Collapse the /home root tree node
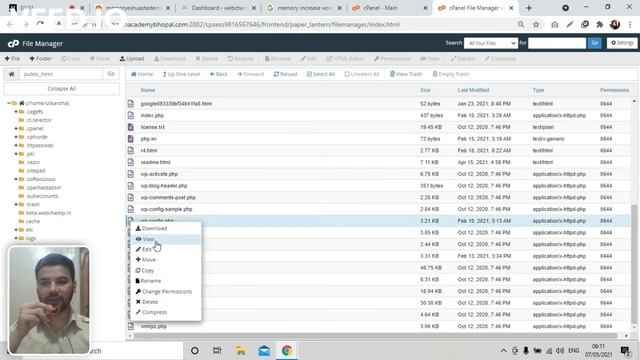This screenshot has height=360, width=640. pos(9,103)
